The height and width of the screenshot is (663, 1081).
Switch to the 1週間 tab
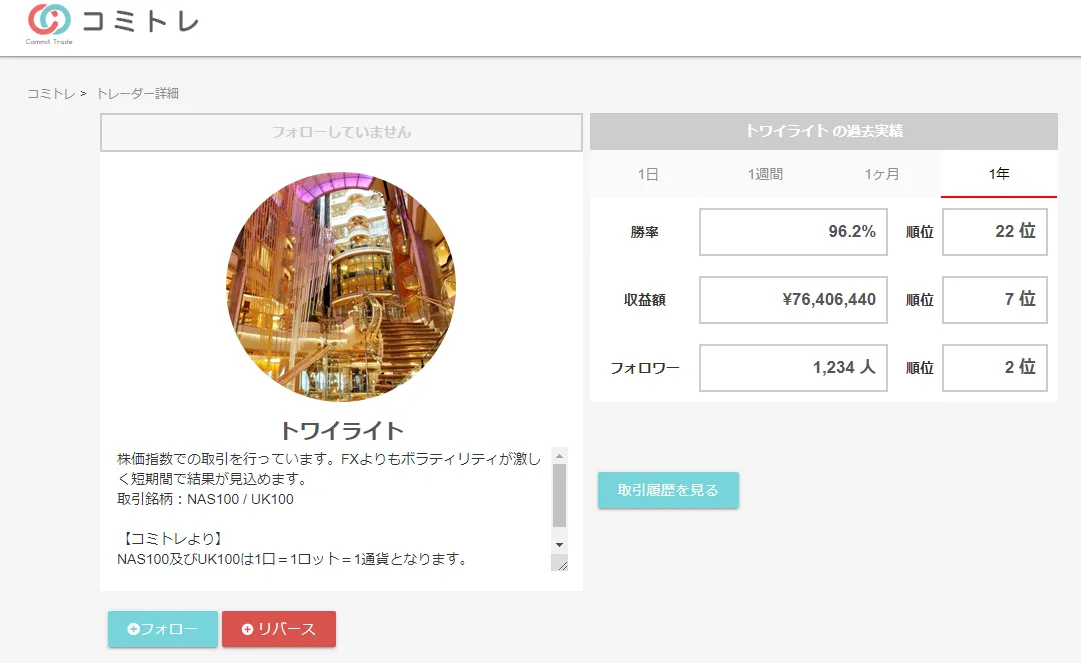point(765,174)
